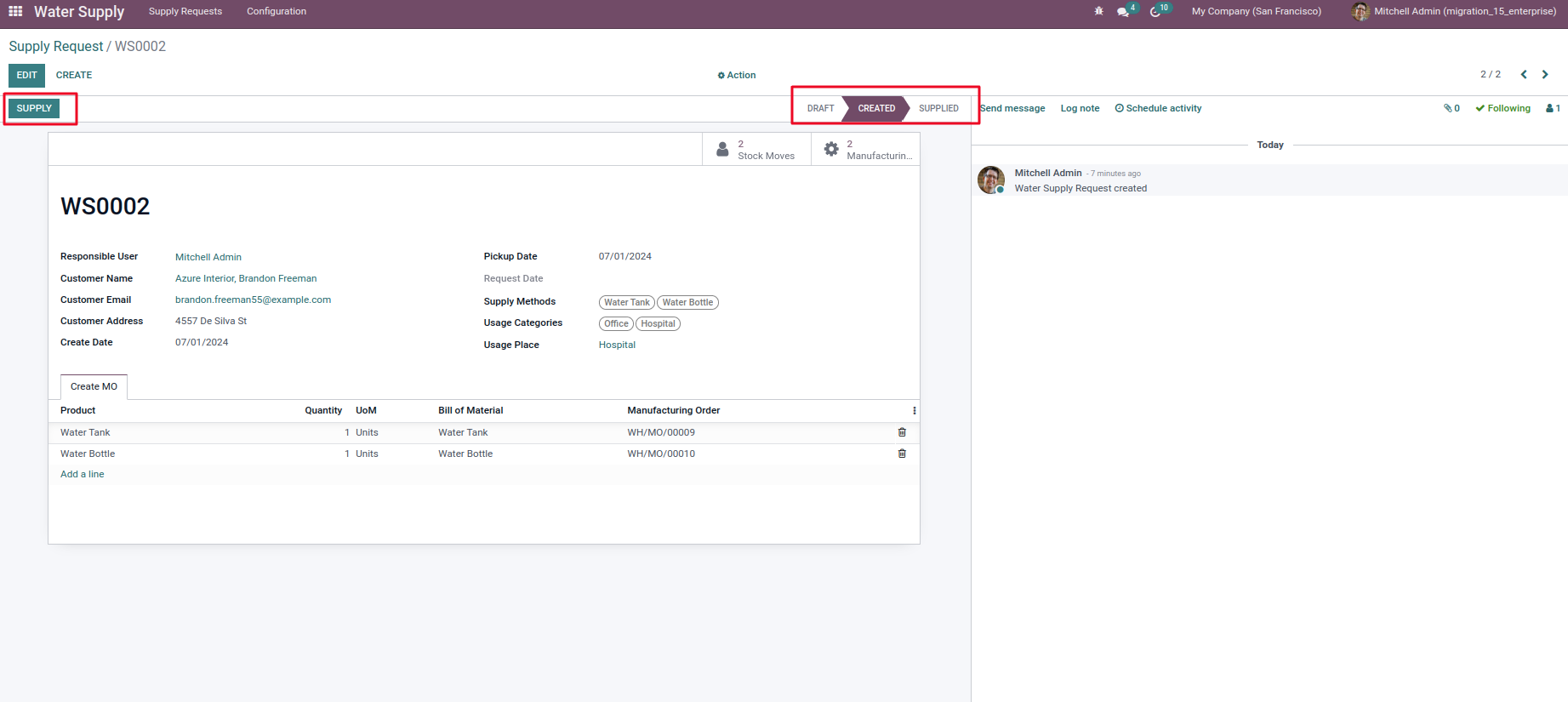Set status to SUPPLIED stage
The image size is (1568, 702).
pyautogui.click(x=938, y=108)
